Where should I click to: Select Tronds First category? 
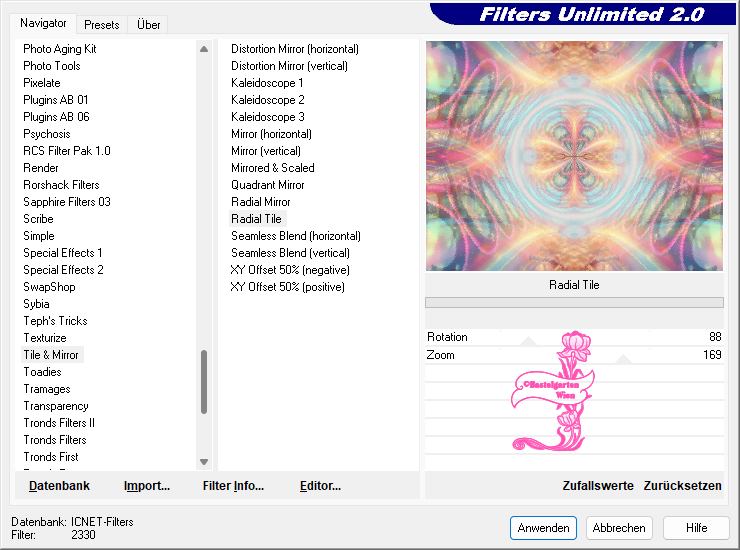point(51,457)
